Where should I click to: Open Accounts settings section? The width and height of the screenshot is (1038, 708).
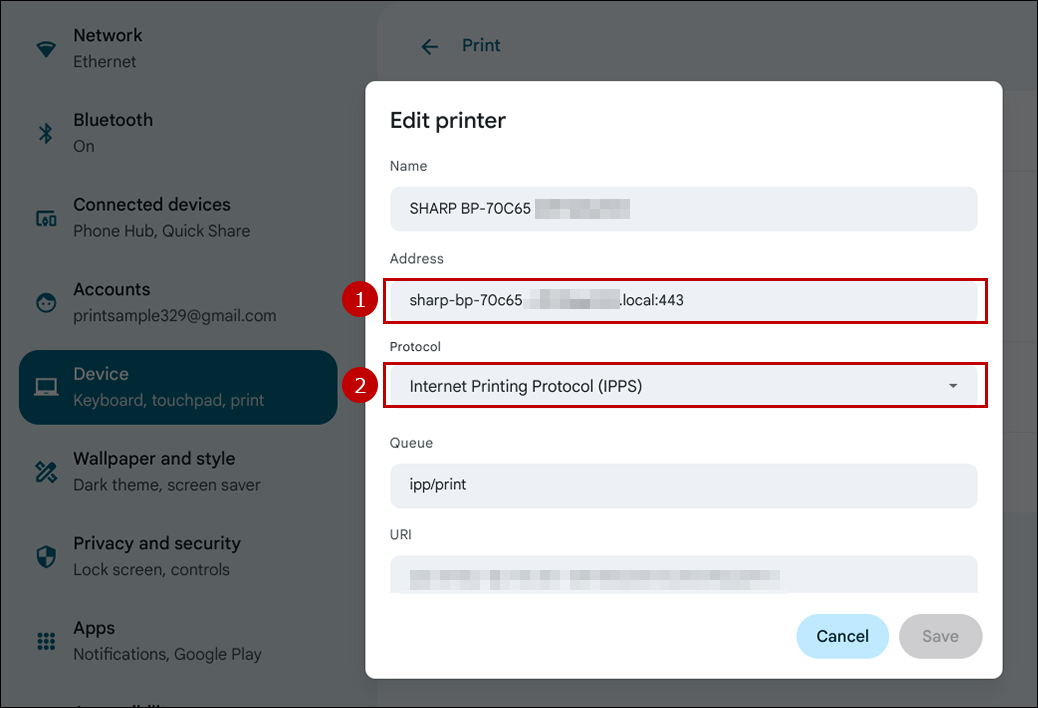point(178,302)
